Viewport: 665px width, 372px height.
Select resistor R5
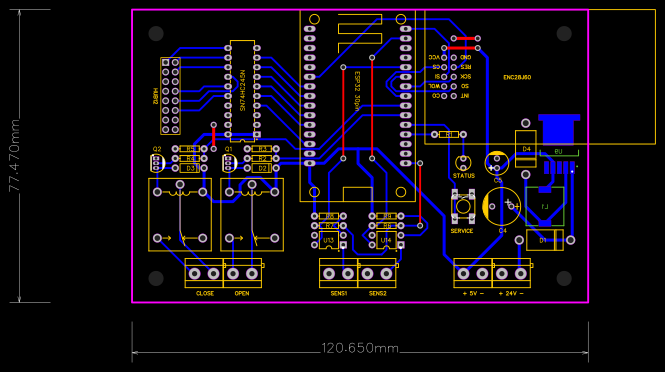coord(190,149)
